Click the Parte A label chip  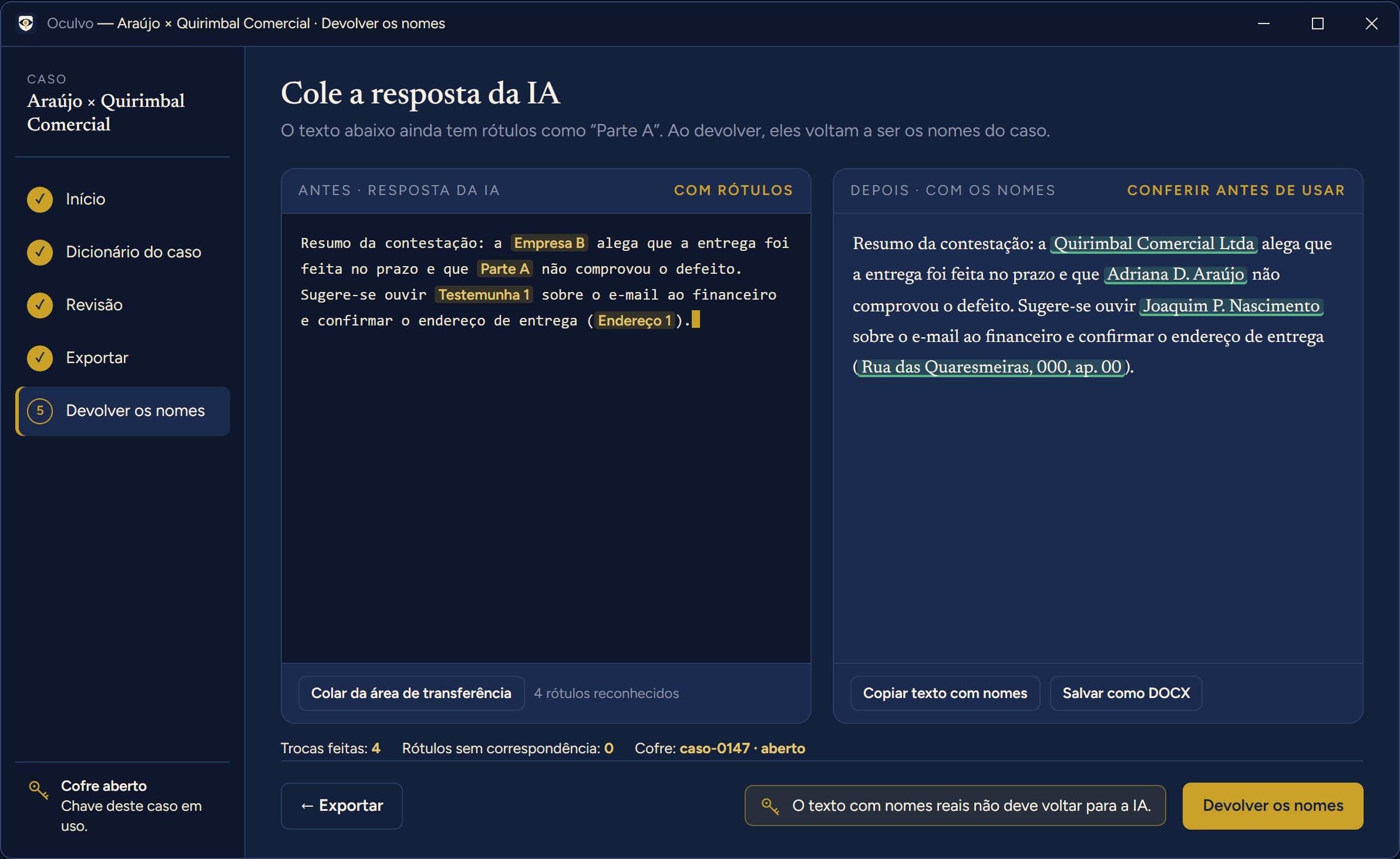coord(505,269)
